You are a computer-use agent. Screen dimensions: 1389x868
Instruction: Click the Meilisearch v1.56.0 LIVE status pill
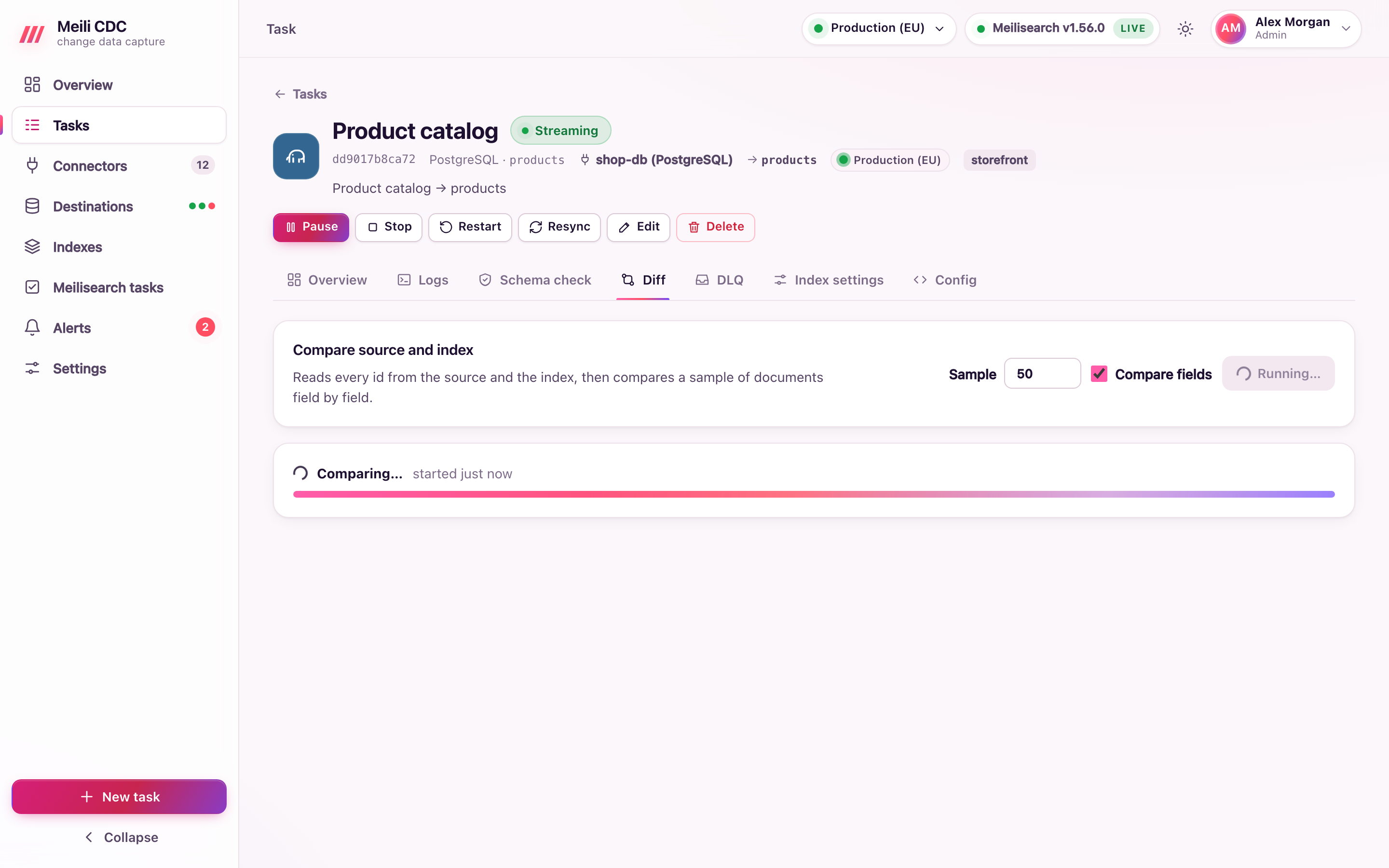(1062, 29)
